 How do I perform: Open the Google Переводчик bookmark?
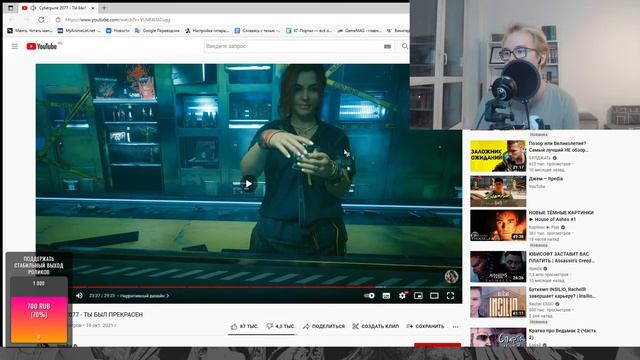pyautogui.click(x=157, y=31)
